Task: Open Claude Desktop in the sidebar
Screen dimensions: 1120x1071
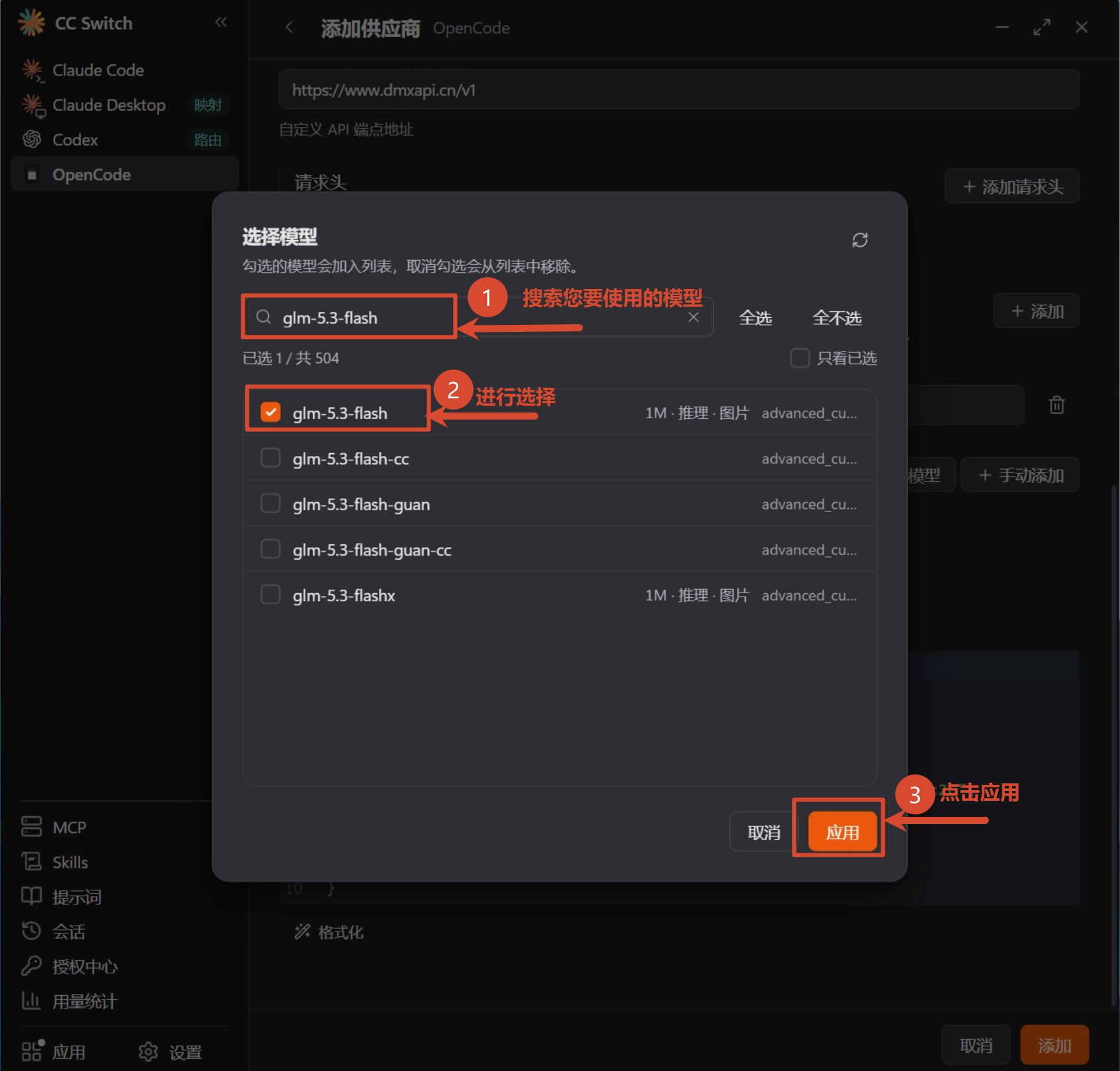Action: (x=125, y=105)
